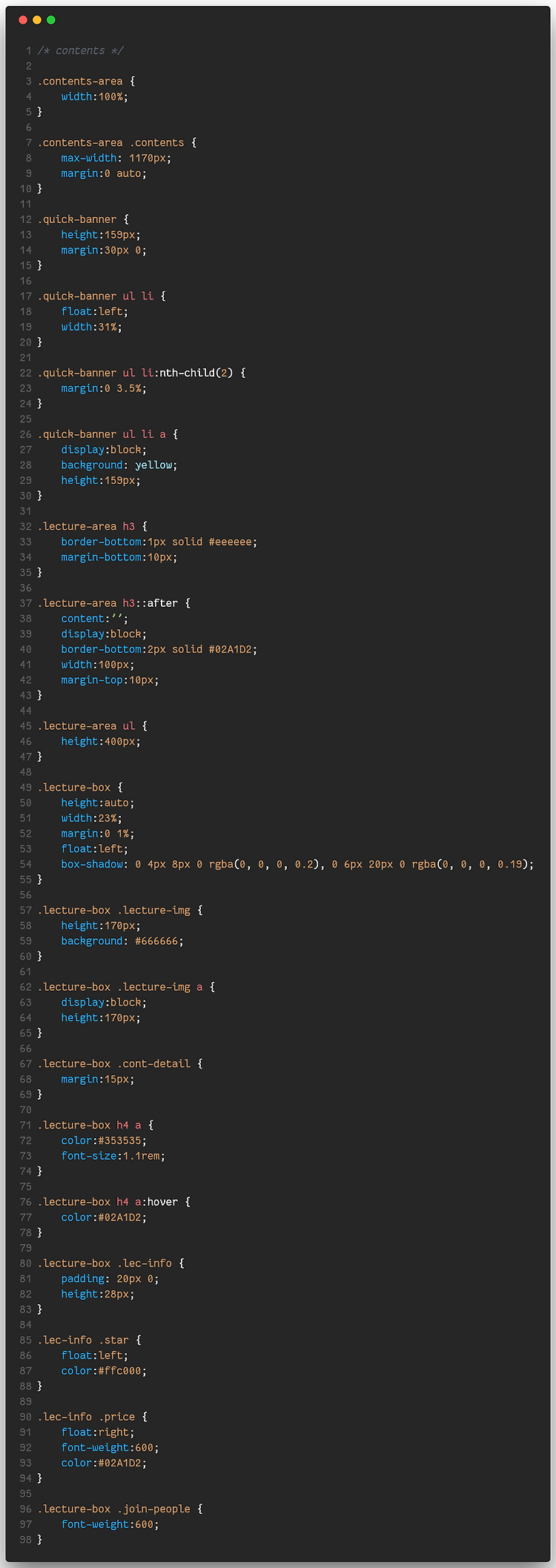Click the '.lecture-area h3::after {' selector

[114, 603]
